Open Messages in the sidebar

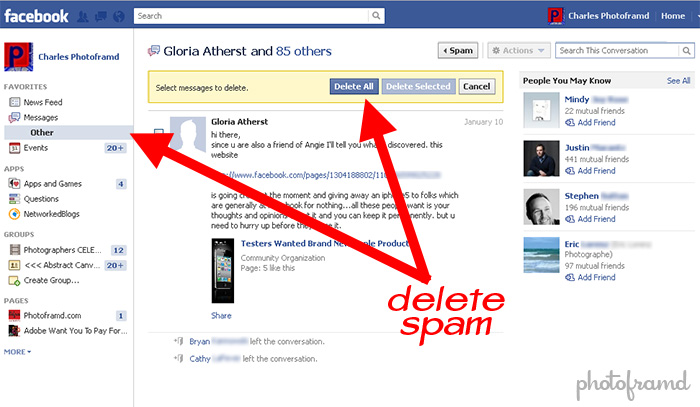point(41,117)
